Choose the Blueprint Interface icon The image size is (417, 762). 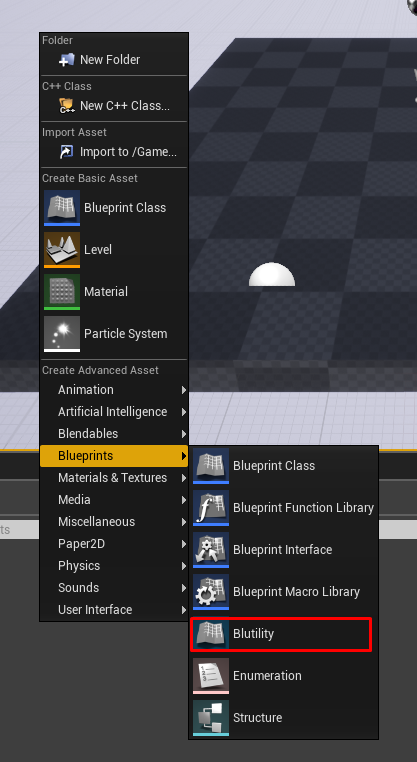point(211,550)
